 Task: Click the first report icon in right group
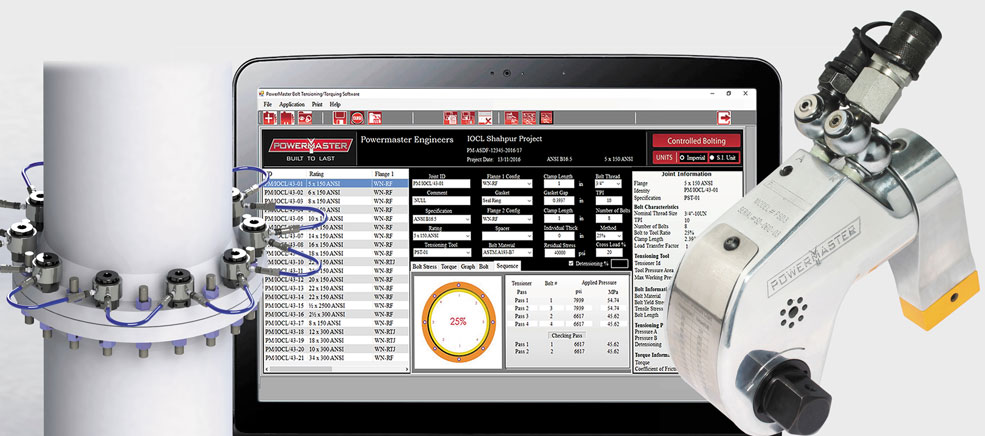point(511,117)
